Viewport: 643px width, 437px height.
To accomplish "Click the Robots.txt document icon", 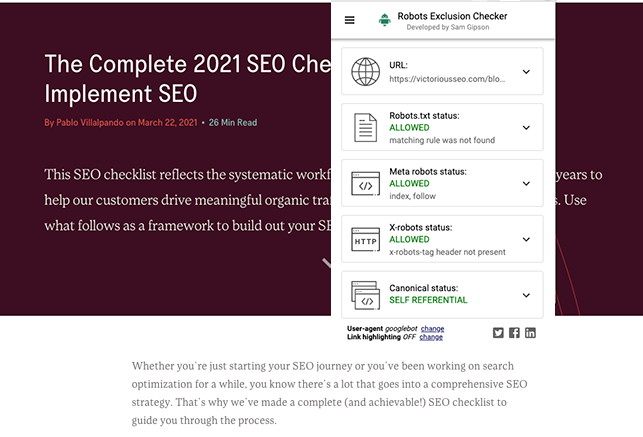I will pyautogui.click(x=366, y=128).
